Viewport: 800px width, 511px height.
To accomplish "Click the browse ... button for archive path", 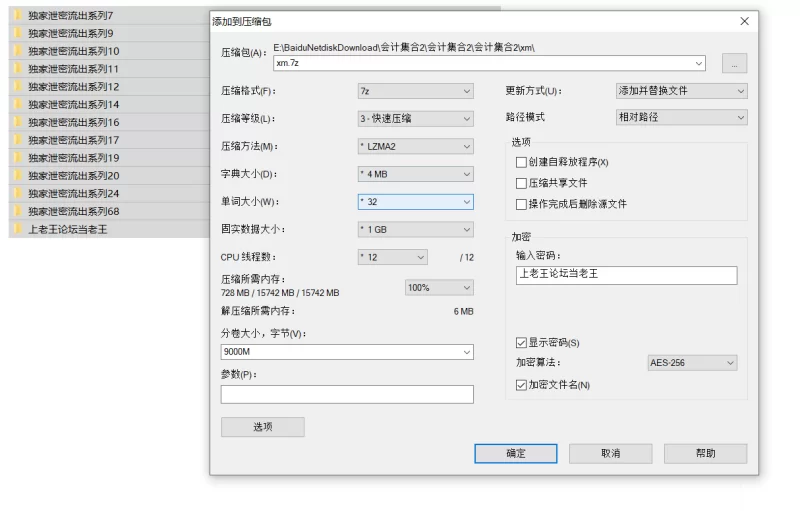I will click(734, 63).
